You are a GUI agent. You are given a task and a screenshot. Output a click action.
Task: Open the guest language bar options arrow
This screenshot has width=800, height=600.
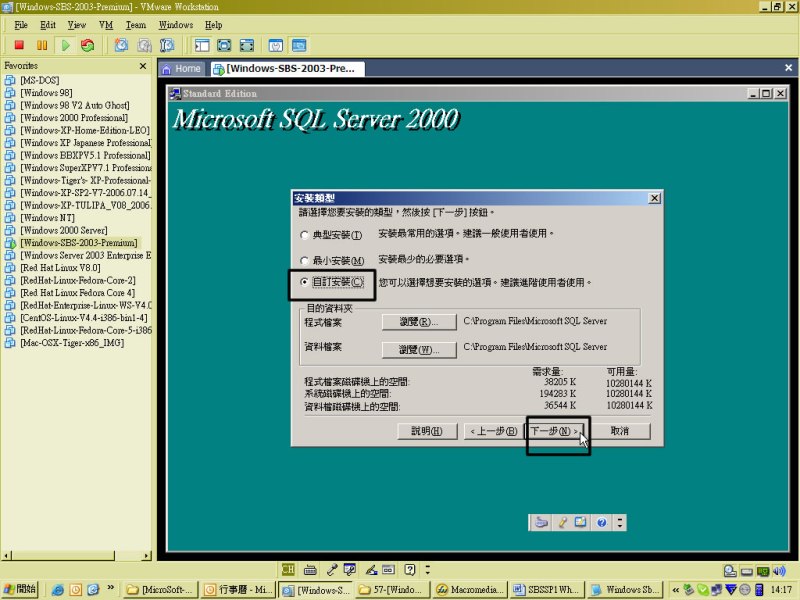click(x=620, y=522)
